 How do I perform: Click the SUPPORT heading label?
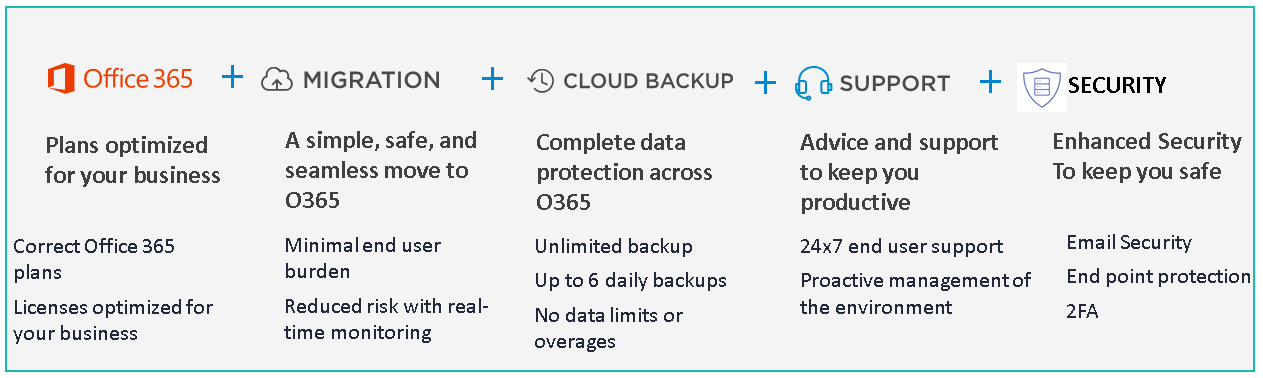coord(894,83)
